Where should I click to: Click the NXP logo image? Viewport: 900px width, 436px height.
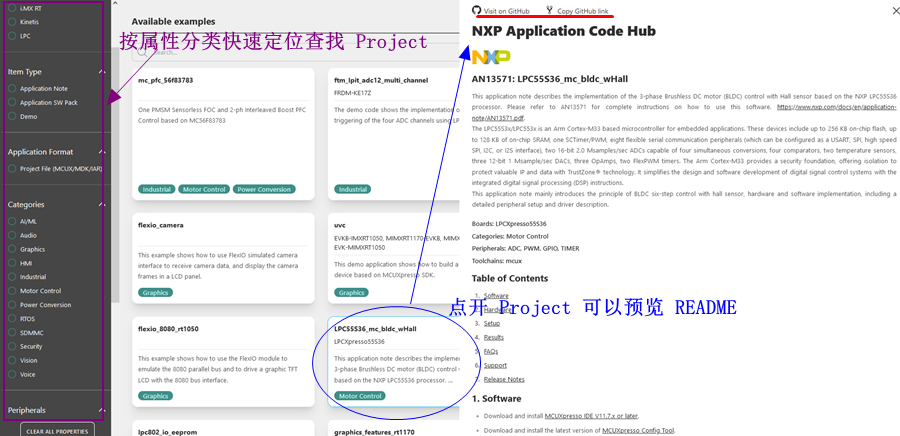pos(491,57)
